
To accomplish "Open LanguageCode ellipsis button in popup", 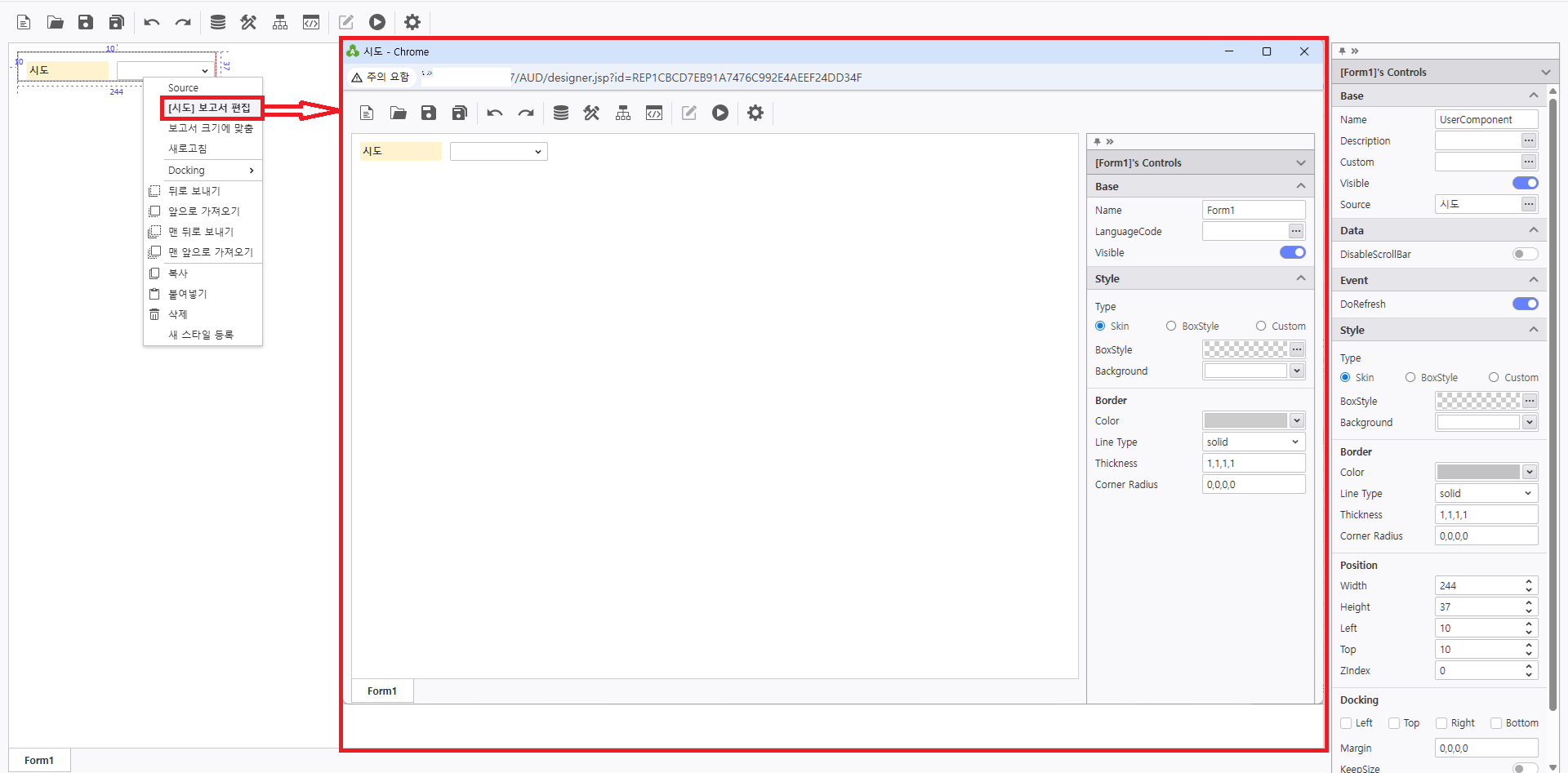I will [x=1296, y=231].
